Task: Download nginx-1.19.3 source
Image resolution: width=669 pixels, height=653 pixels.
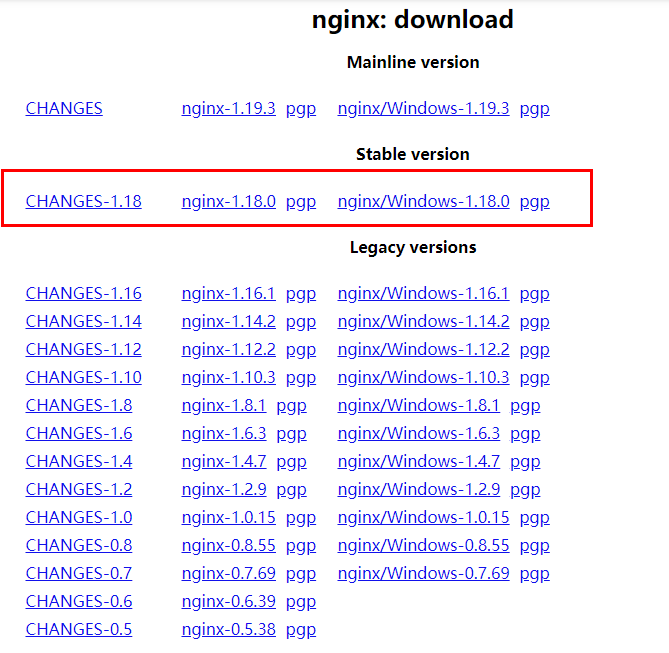Action: 229,109
